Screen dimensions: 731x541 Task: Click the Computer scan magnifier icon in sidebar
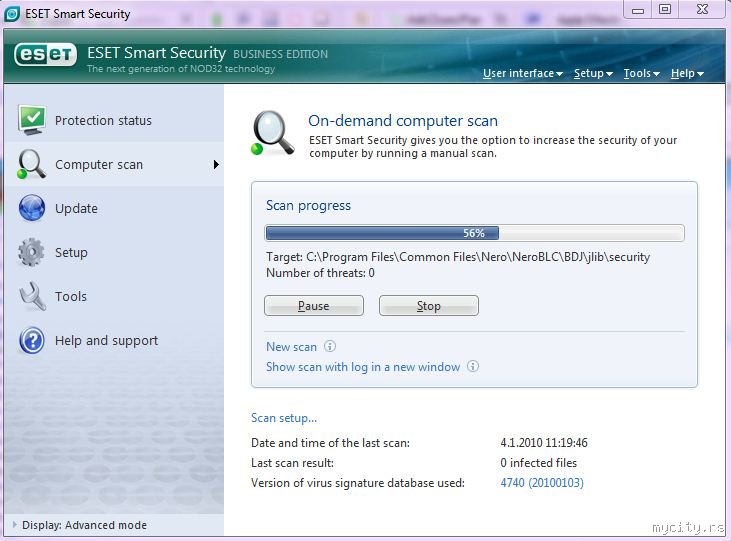31,164
